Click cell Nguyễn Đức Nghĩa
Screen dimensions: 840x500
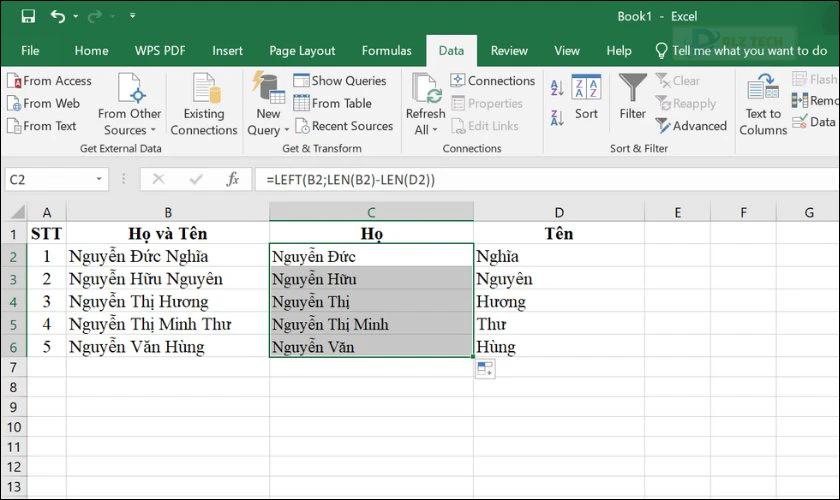pyautogui.click(x=168, y=256)
